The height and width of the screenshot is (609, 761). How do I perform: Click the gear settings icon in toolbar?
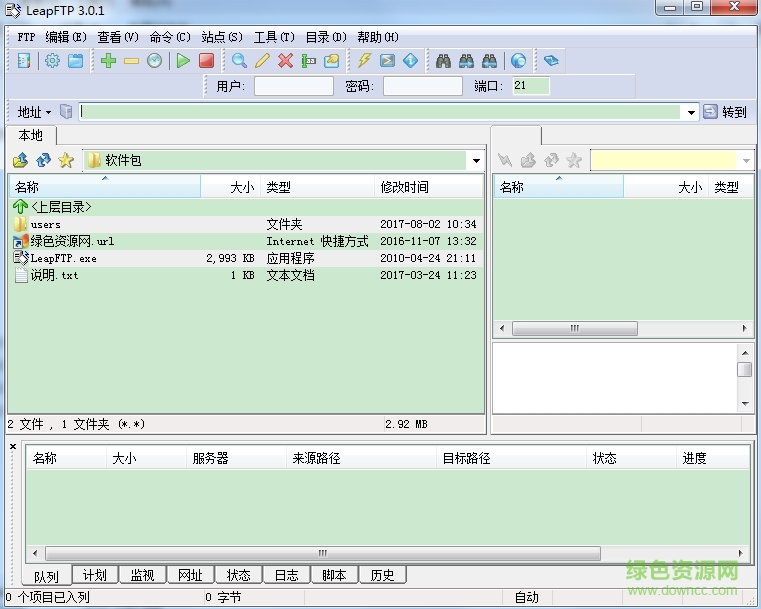52,61
